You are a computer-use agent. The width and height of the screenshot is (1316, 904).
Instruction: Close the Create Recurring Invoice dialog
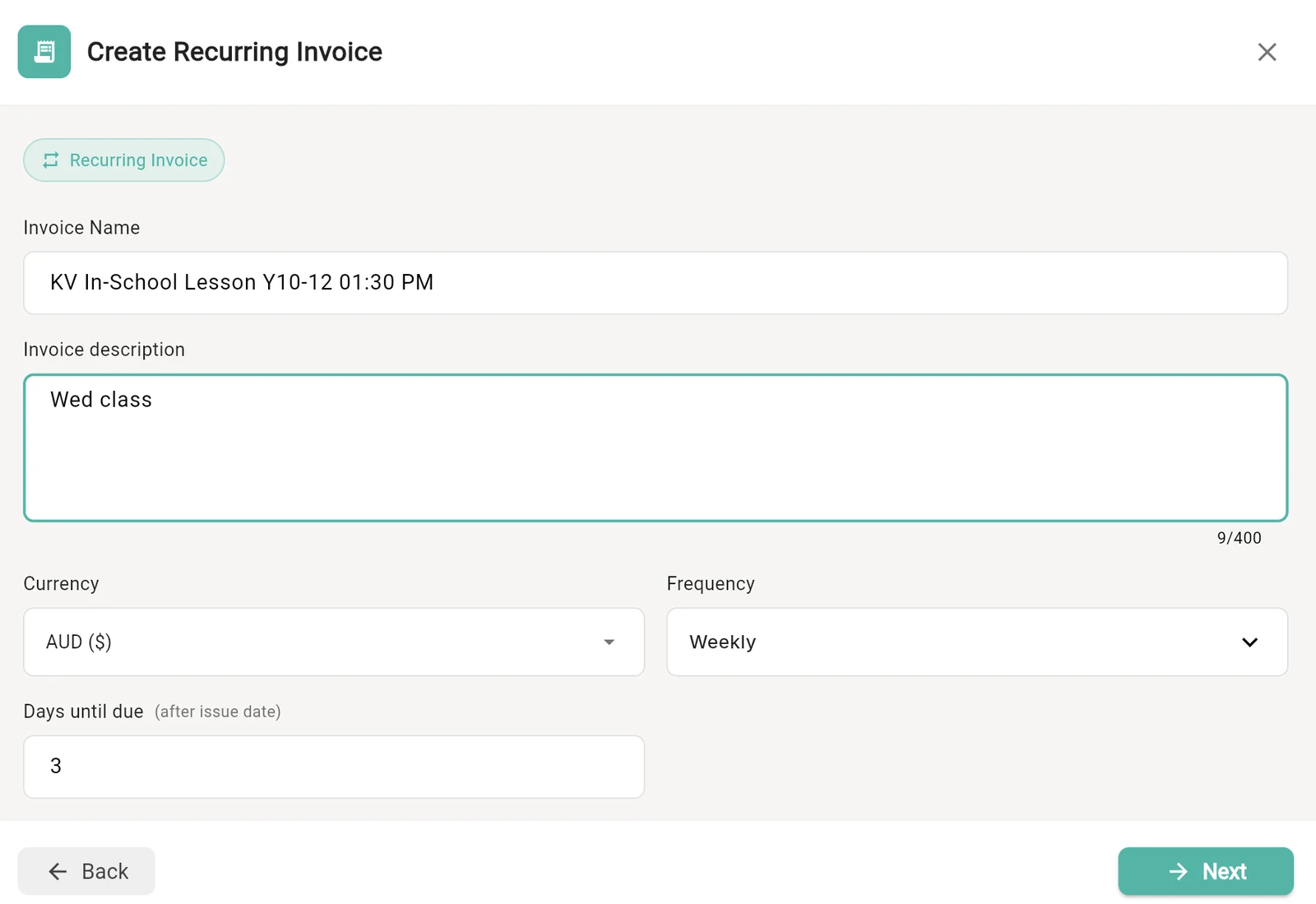[1267, 52]
